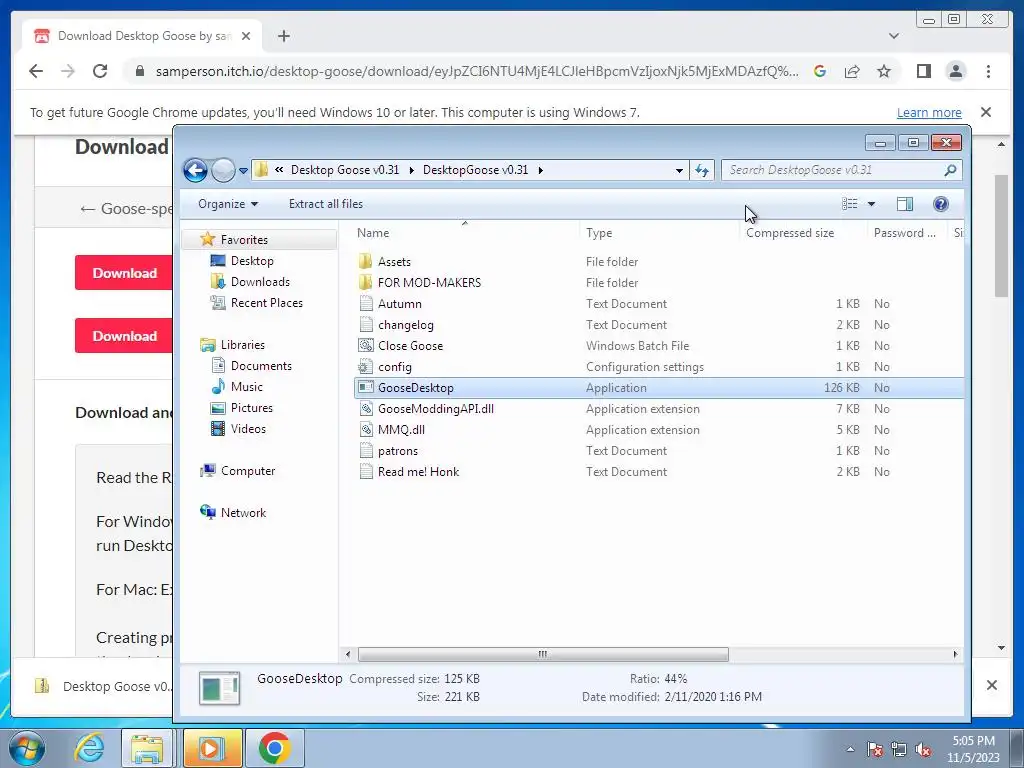This screenshot has height=768, width=1024.
Task: Sort by Compressed size column header
Action: 790,233
